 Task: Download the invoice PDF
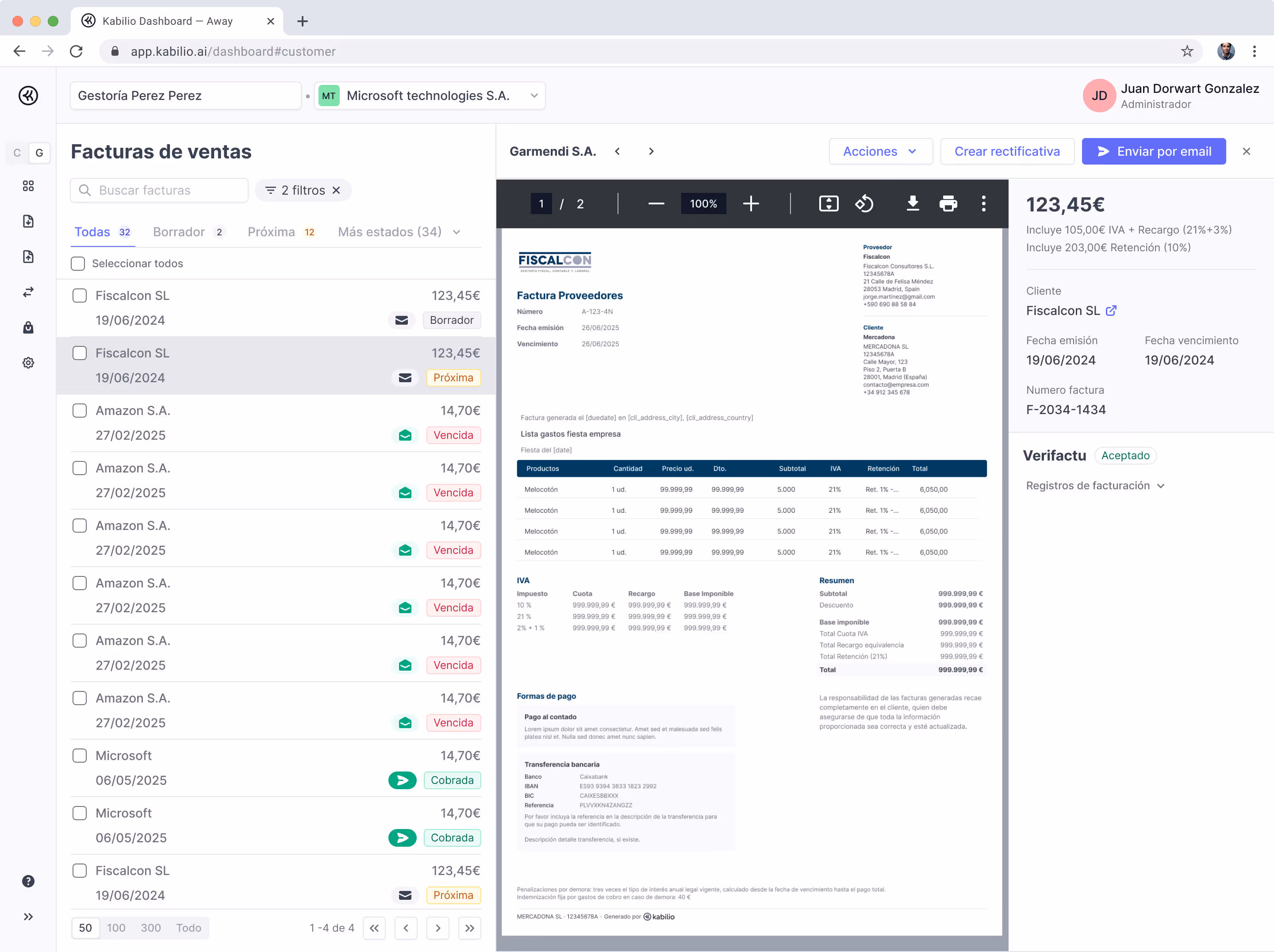pos(912,203)
